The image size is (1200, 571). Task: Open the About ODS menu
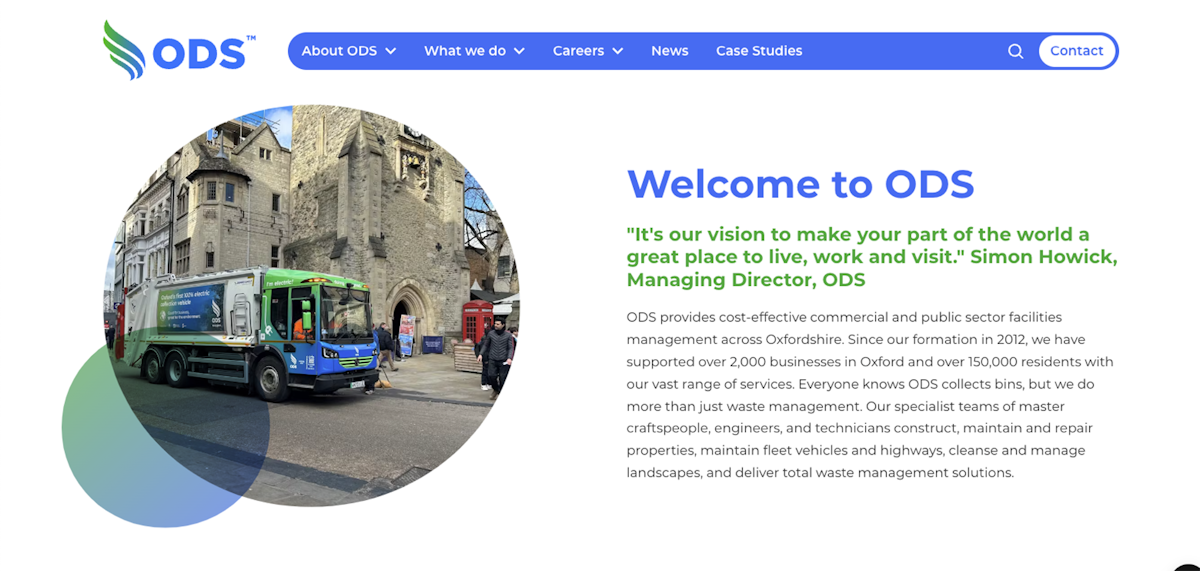(339, 51)
